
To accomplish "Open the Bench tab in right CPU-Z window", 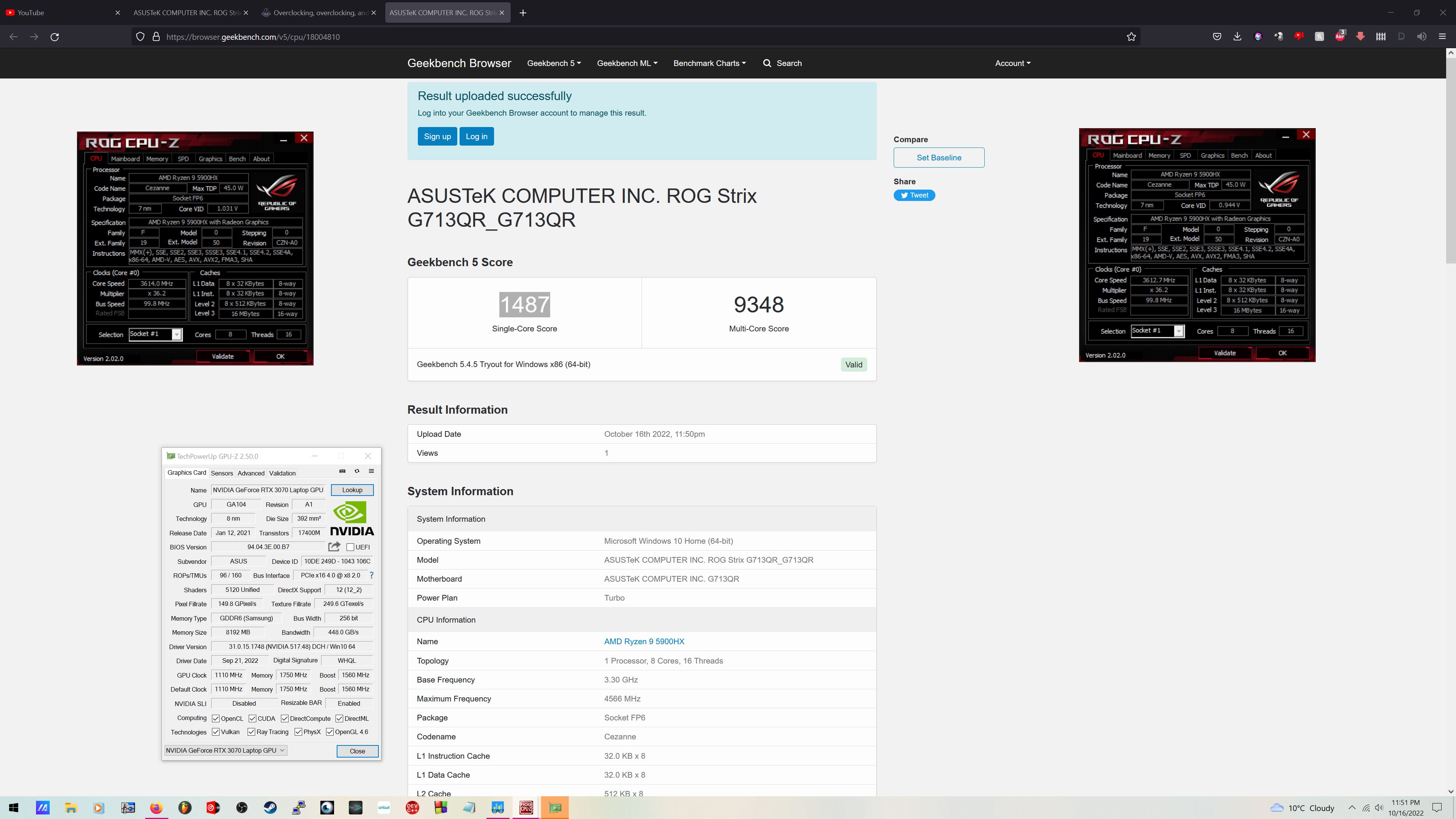I will [1239, 155].
